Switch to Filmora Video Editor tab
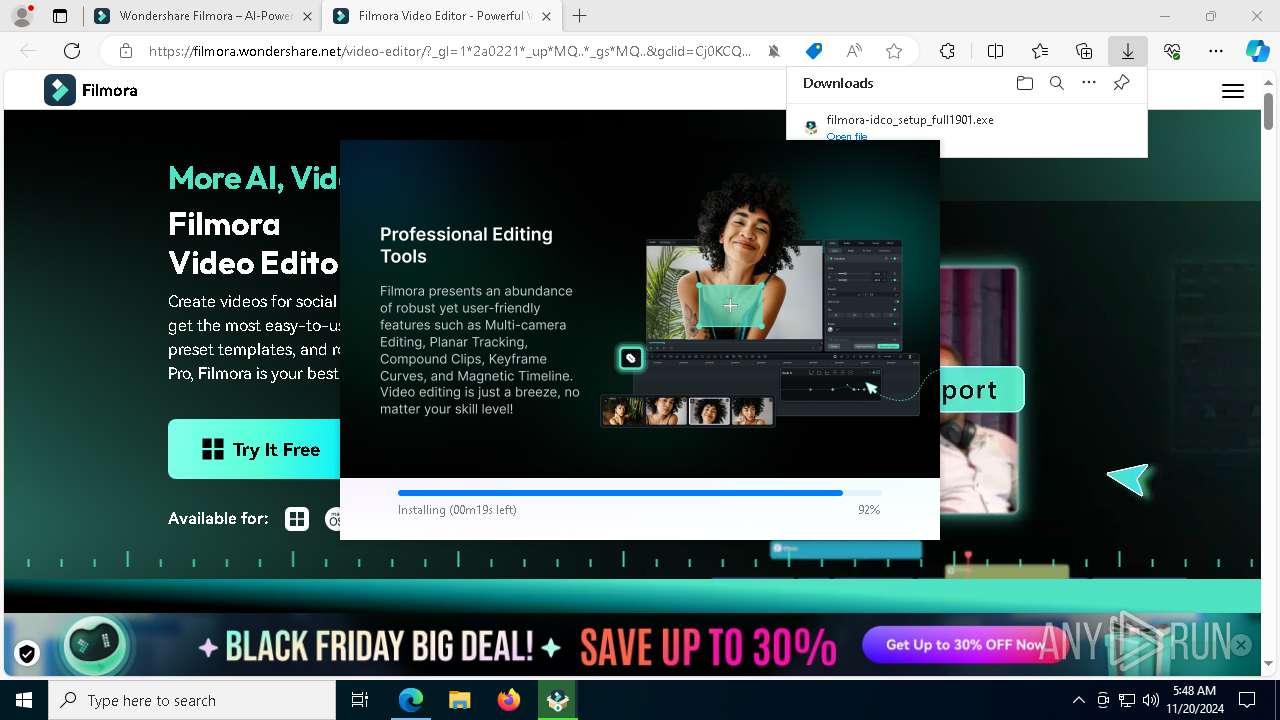Viewport: 1280px width, 720px height. point(440,16)
